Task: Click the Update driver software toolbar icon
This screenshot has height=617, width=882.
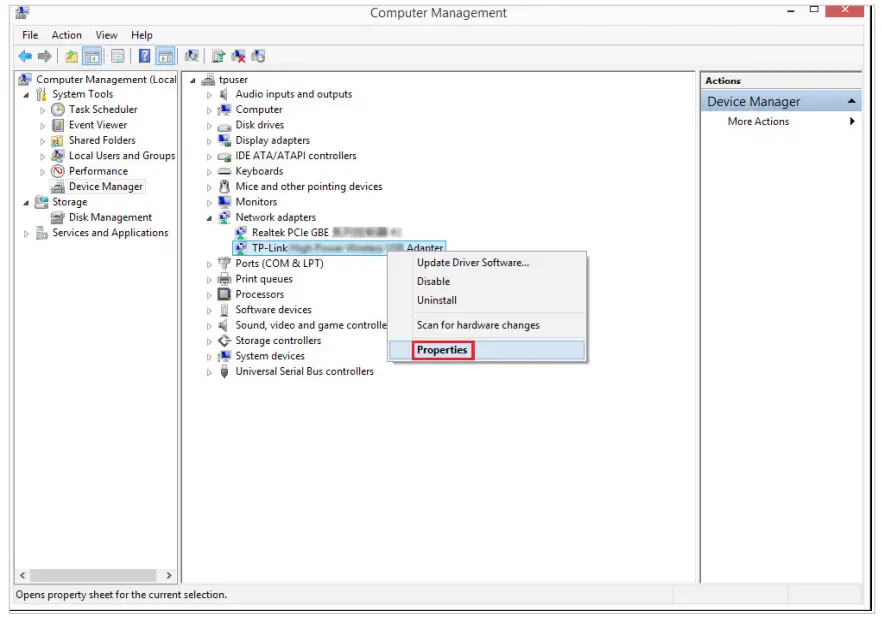Action: [217, 56]
